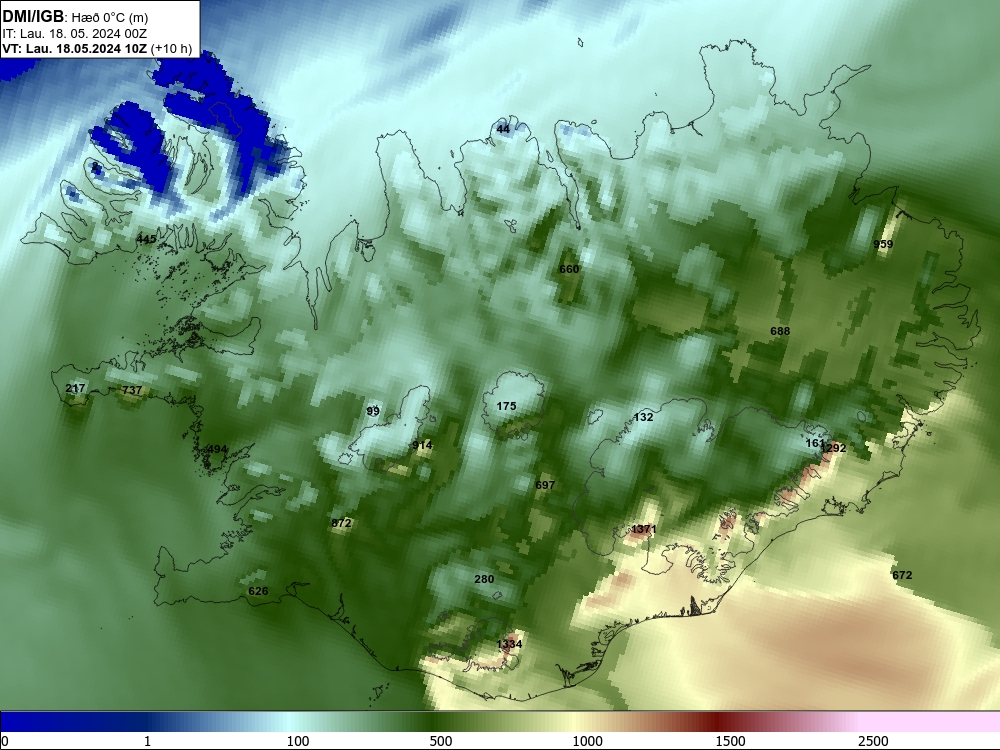Click the 2500 tick label on the color scale
The height and width of the screenshot is (750, 1000).
click(873, 741)
